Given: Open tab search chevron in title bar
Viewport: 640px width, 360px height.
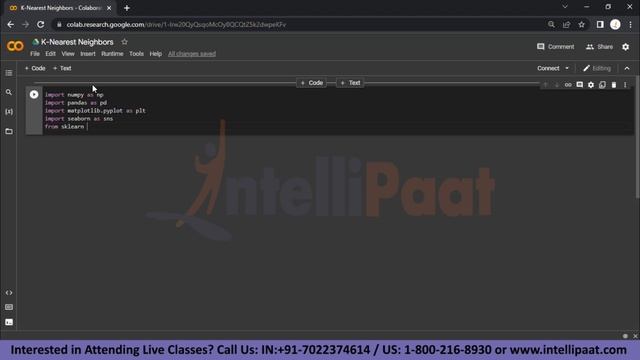Looking at the screenshot, I should tap(565, 7).
